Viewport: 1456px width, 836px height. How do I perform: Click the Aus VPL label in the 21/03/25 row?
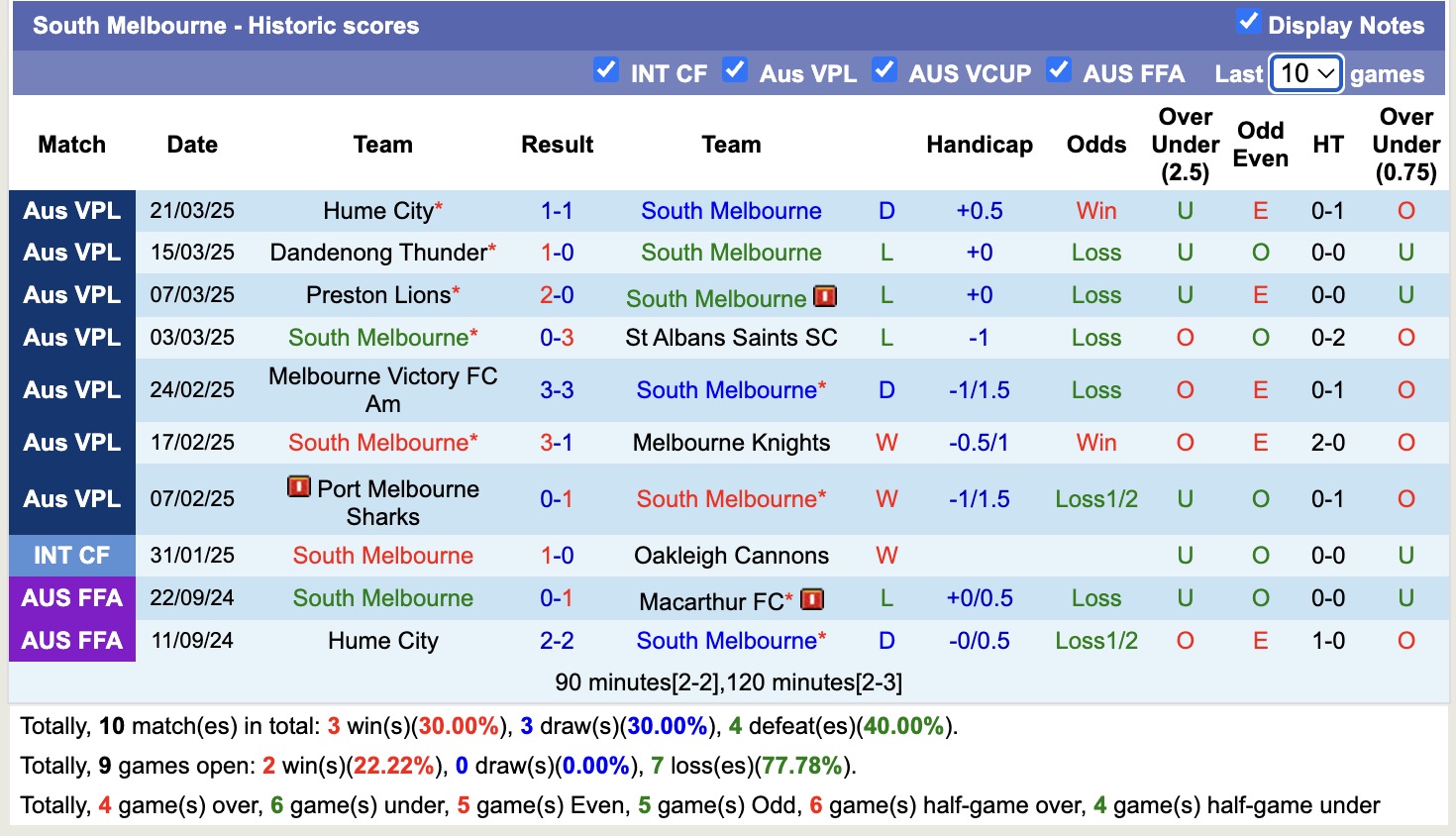[71, 210]
